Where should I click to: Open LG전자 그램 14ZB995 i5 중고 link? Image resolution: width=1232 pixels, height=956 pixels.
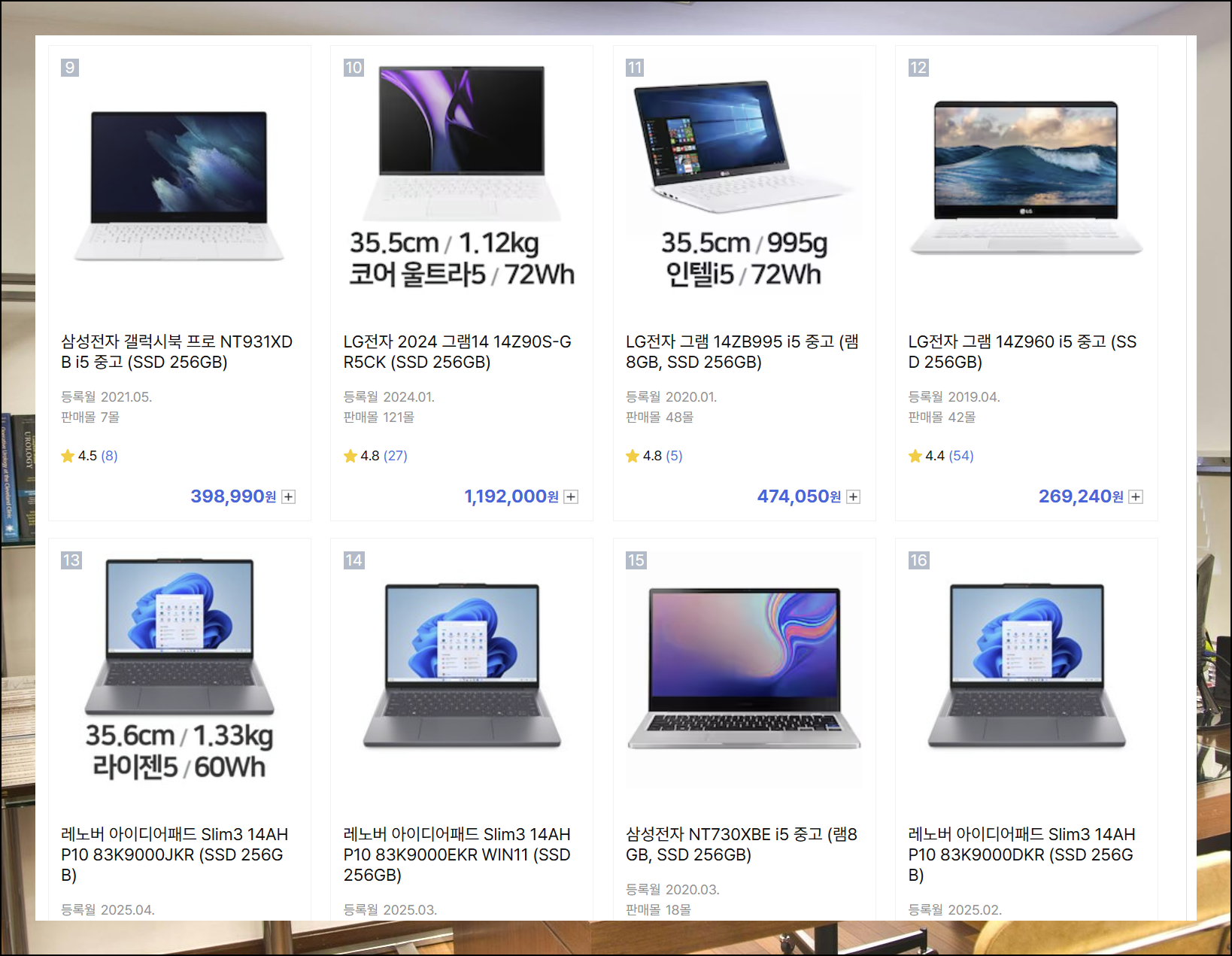coord(742,352)
